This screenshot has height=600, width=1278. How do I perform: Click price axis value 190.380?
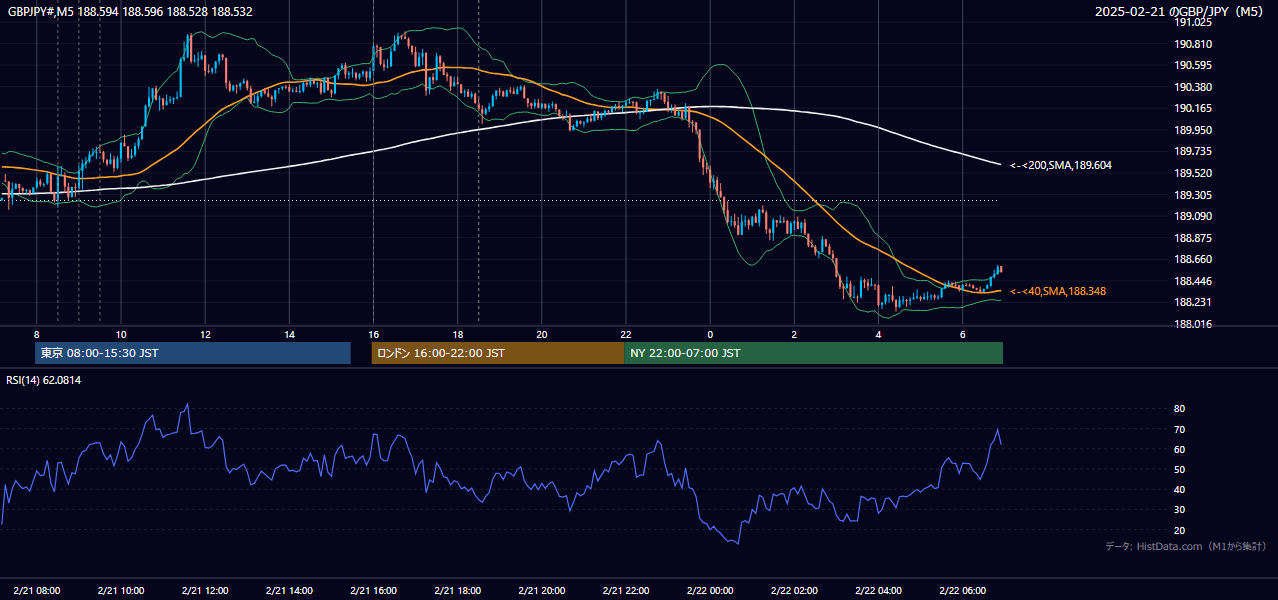pos(1193,87)
